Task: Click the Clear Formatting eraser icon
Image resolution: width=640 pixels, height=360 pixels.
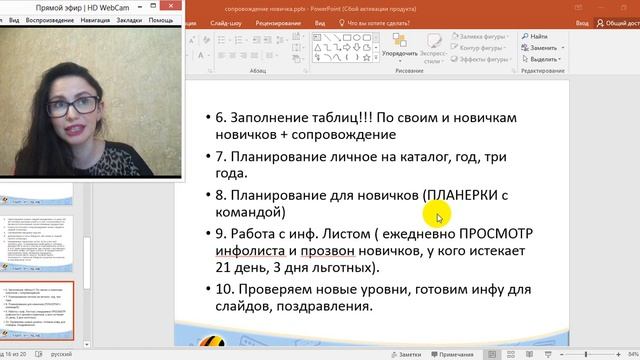Action: tap(207, 40)
